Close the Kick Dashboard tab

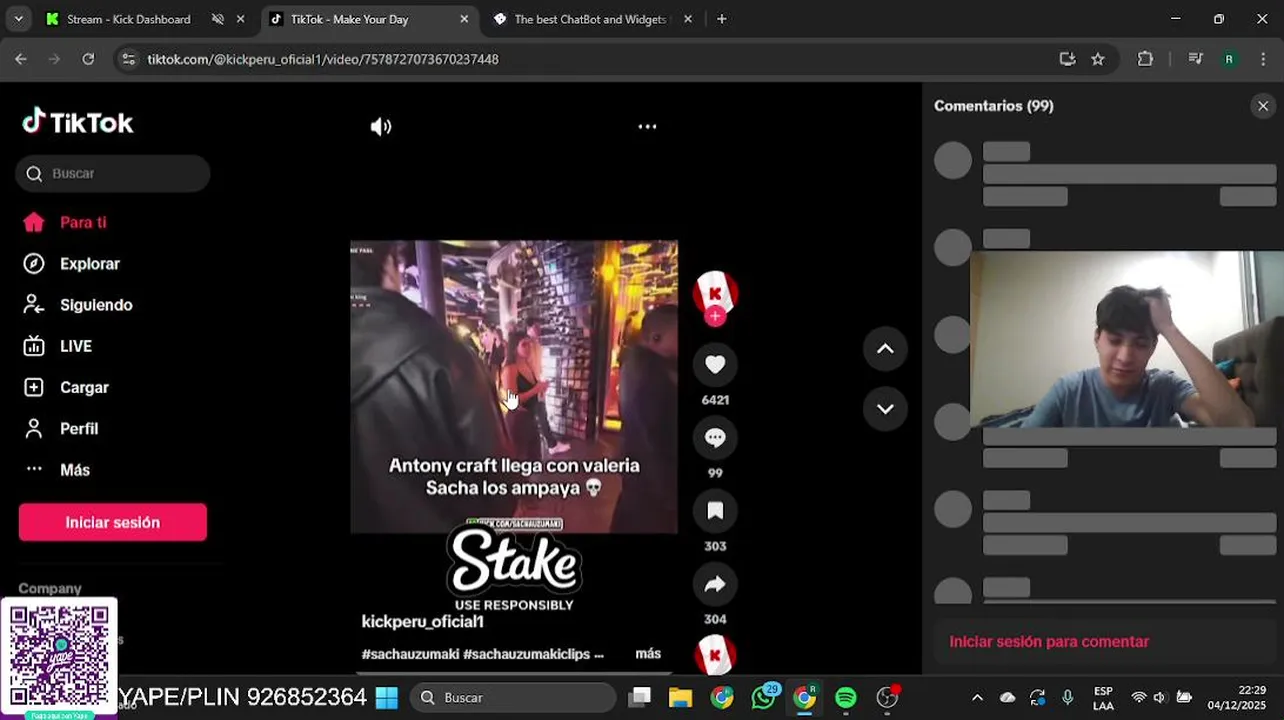pos(240,19)
